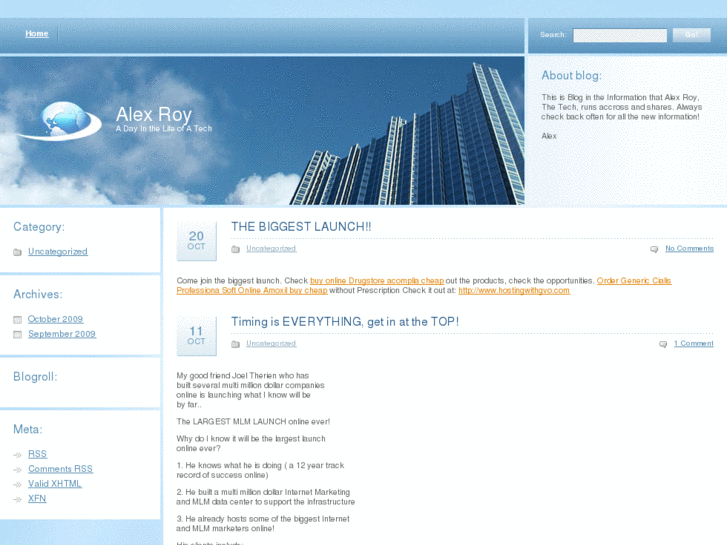Open Uncategorized under Timing is EVERYTHING post
This screenshot has width=727, height=545.
[271, 344]
